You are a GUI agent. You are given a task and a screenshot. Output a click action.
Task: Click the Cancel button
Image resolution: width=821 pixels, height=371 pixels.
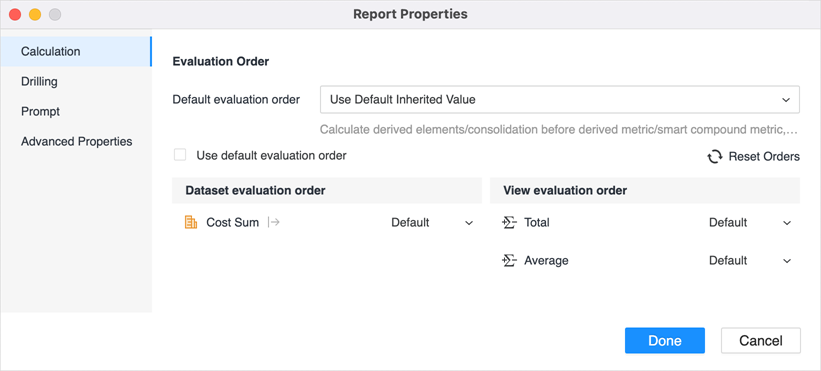(x=761, y=341)
